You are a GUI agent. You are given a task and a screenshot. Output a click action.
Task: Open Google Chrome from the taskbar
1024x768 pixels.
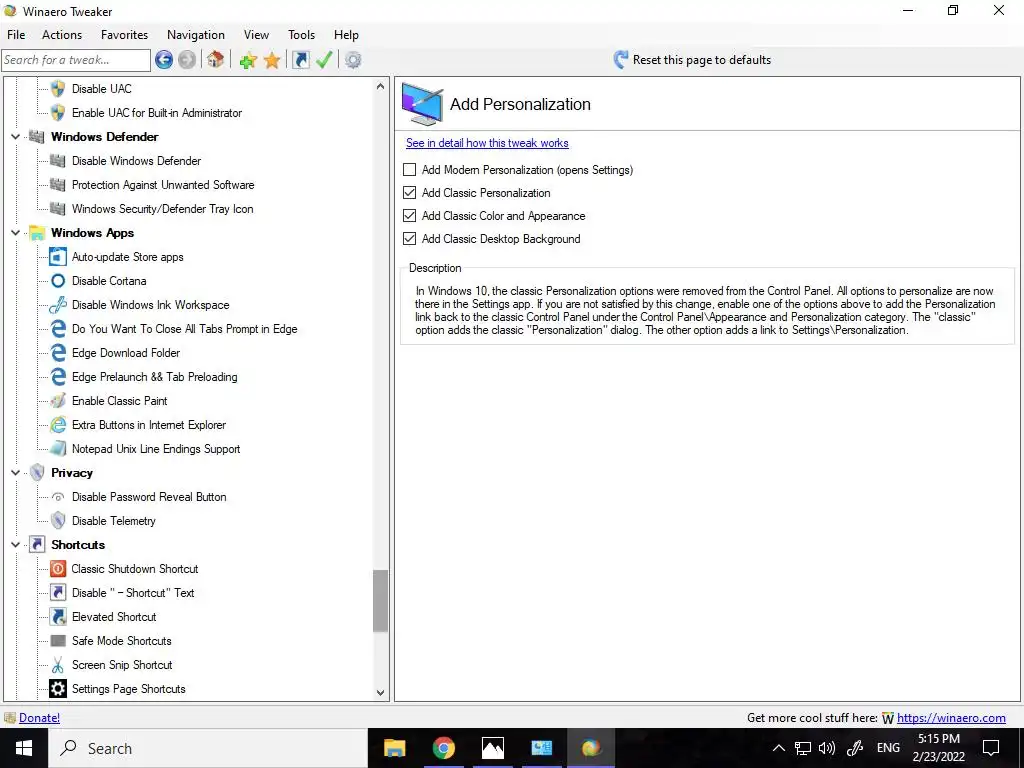pyautogui.click(x=444, y=748)
